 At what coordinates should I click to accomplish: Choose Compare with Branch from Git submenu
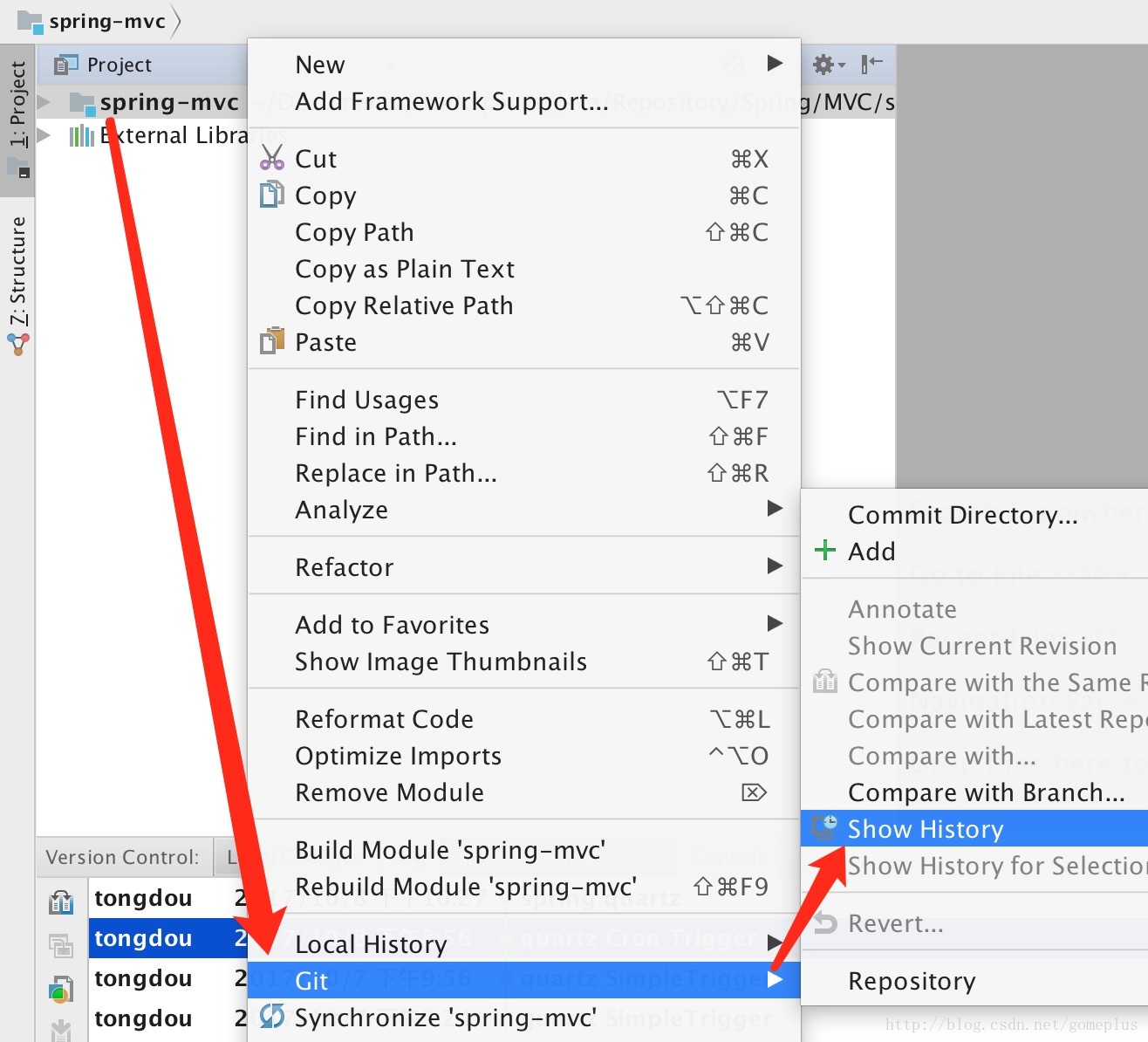tap(986, 792)
